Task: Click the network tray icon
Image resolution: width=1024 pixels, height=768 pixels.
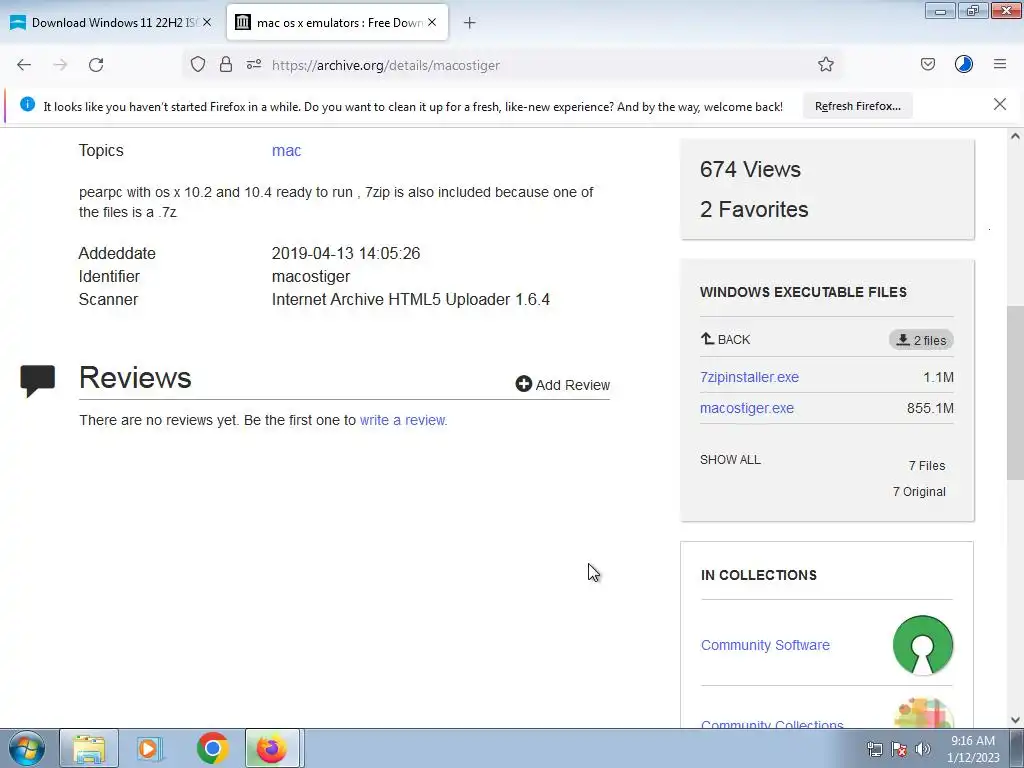Action: tap(874, 749)
